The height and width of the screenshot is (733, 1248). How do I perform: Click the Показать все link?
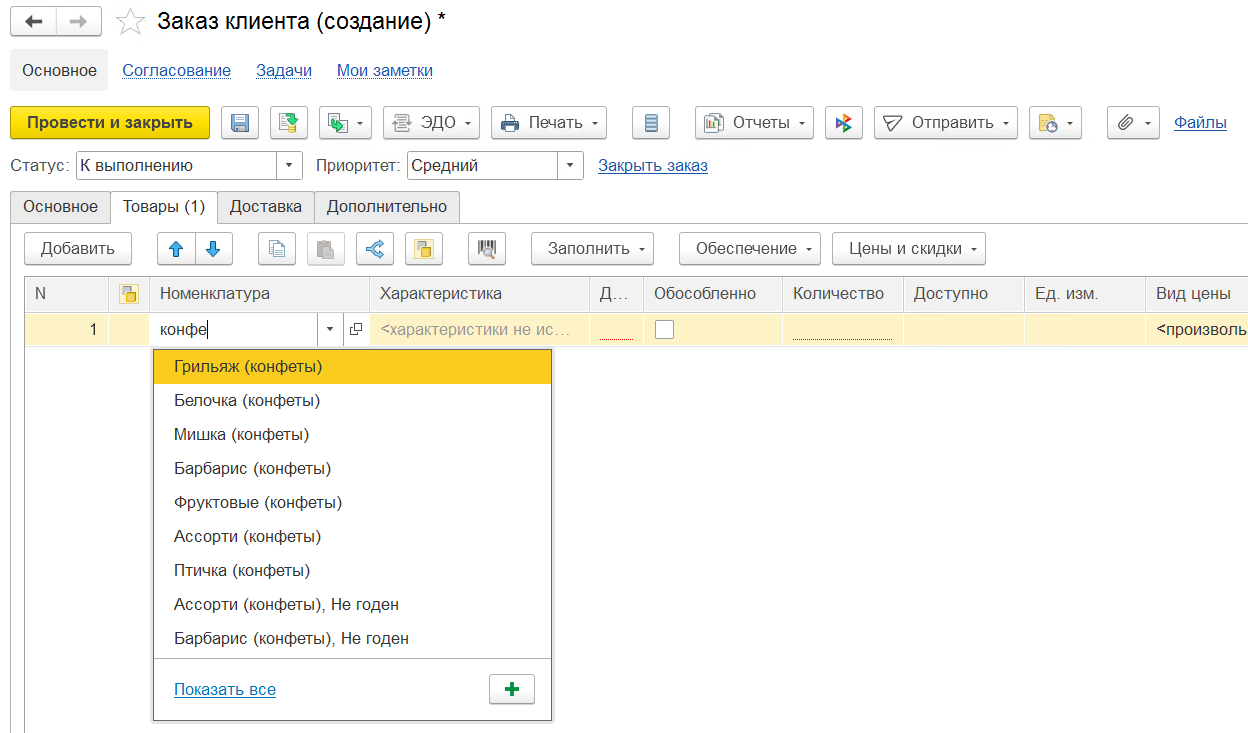pyautogui.click(x=225, y=690)
